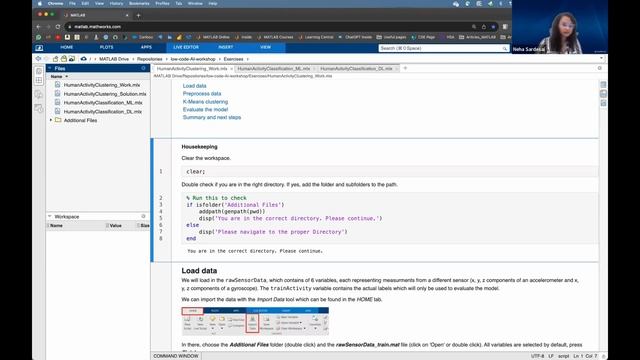Click MATLAB Drive in the breadcrumb
The image size is (640, 360).
(114, 59)
